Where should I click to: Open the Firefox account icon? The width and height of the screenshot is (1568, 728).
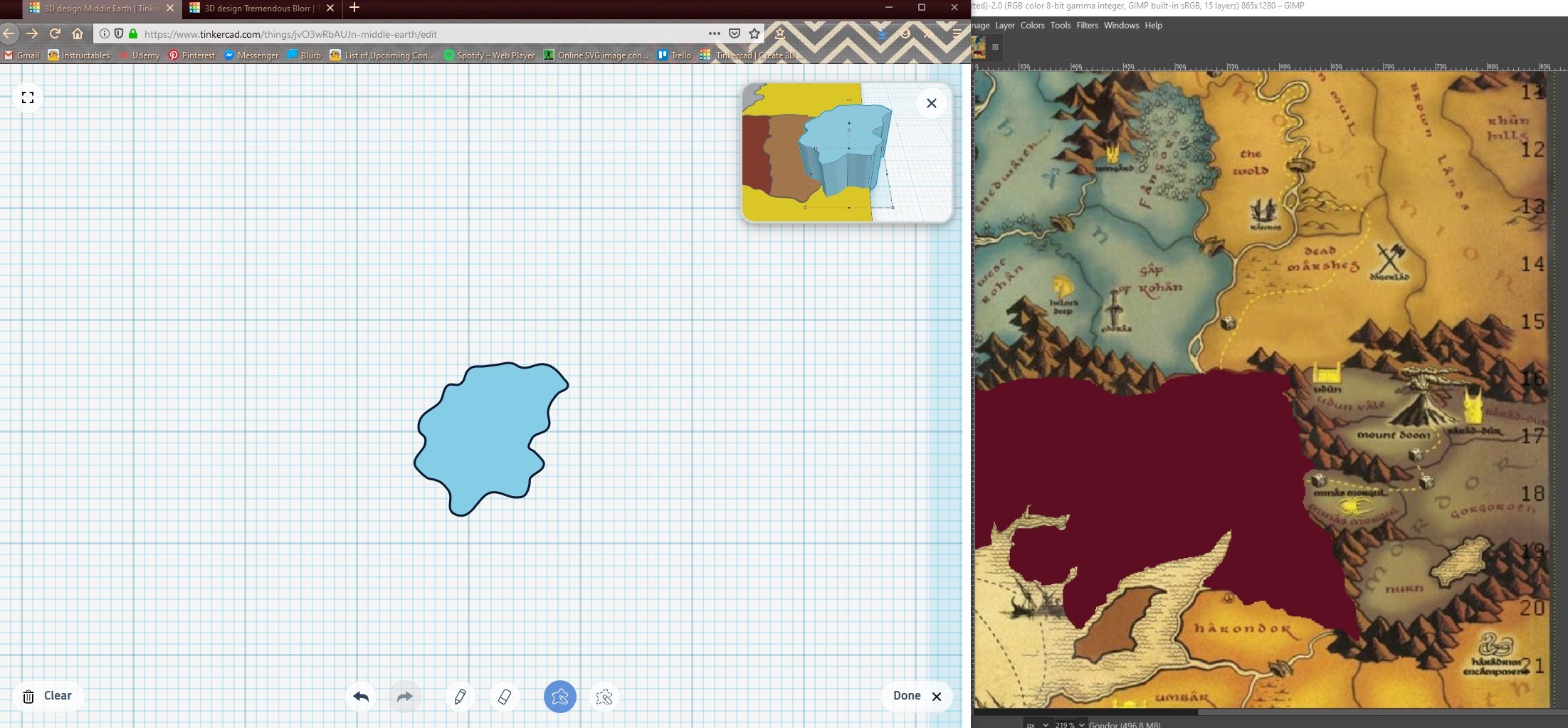tap(905, 33)
